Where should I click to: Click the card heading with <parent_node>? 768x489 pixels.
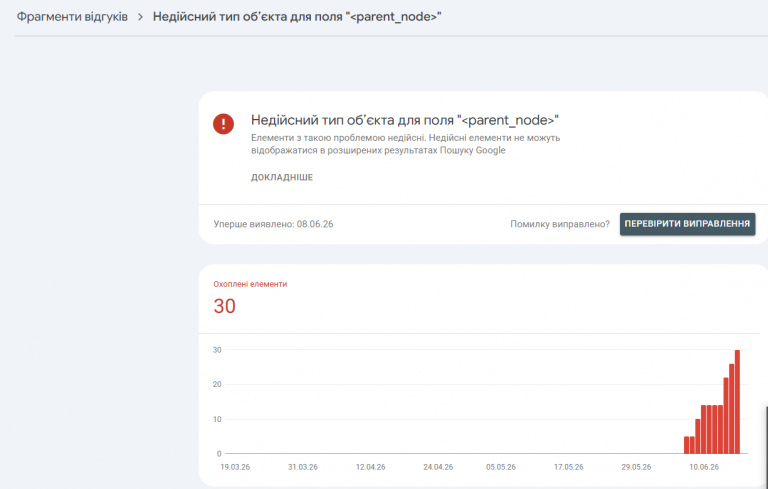(405, 120)
